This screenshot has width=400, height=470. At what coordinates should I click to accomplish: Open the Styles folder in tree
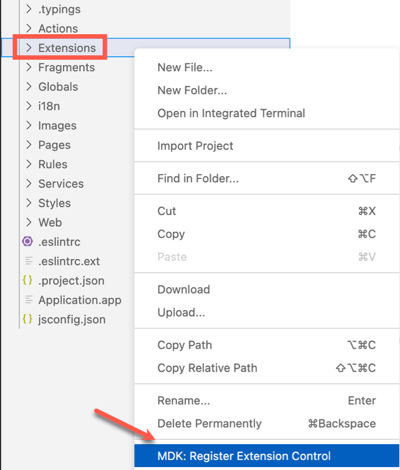pyautogui.click(x=54, y=203)
